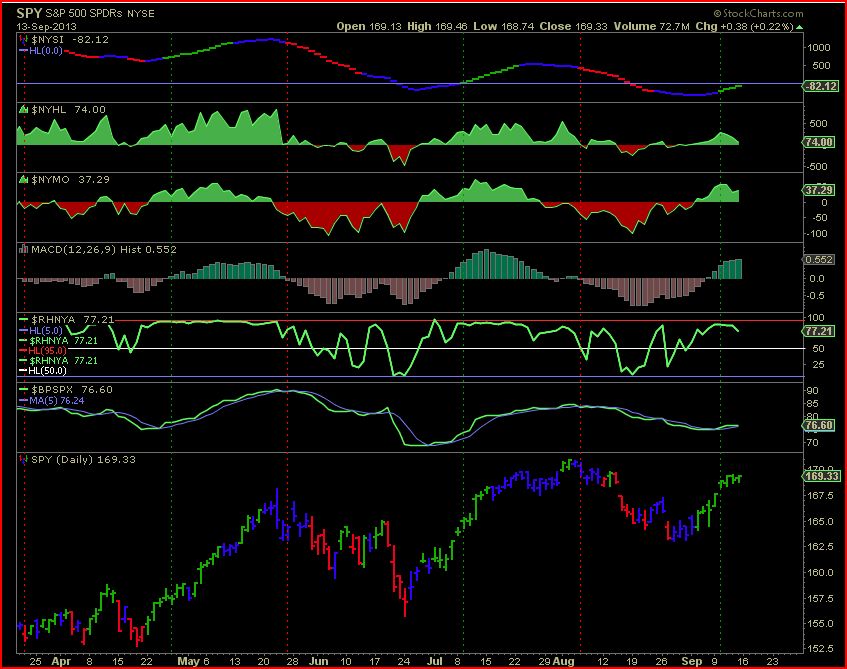Click the S&P 500 SPDRs NYSE title

pos(100,14)
